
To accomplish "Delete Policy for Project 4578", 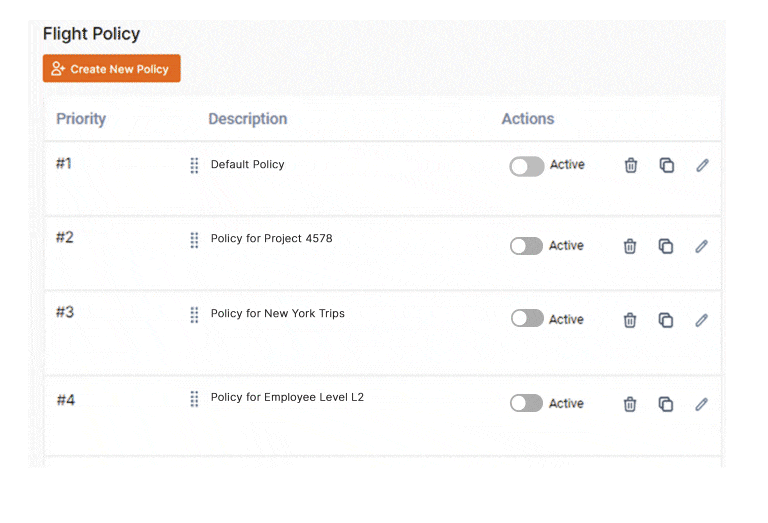I will [630, 246].
